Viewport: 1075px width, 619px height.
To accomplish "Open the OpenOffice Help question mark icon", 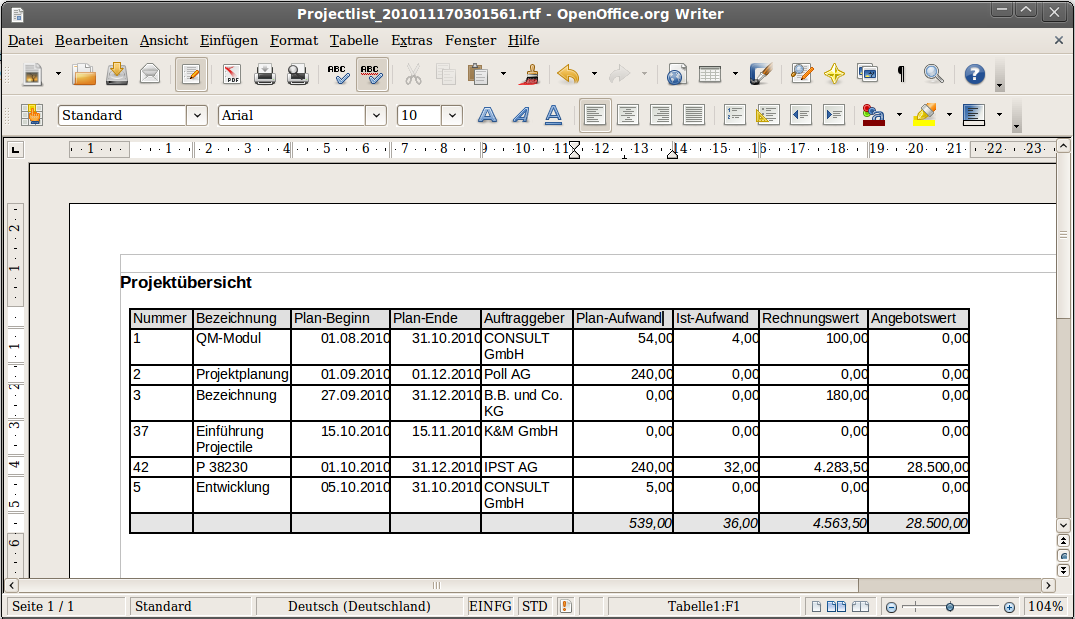I will pos(974,75).
